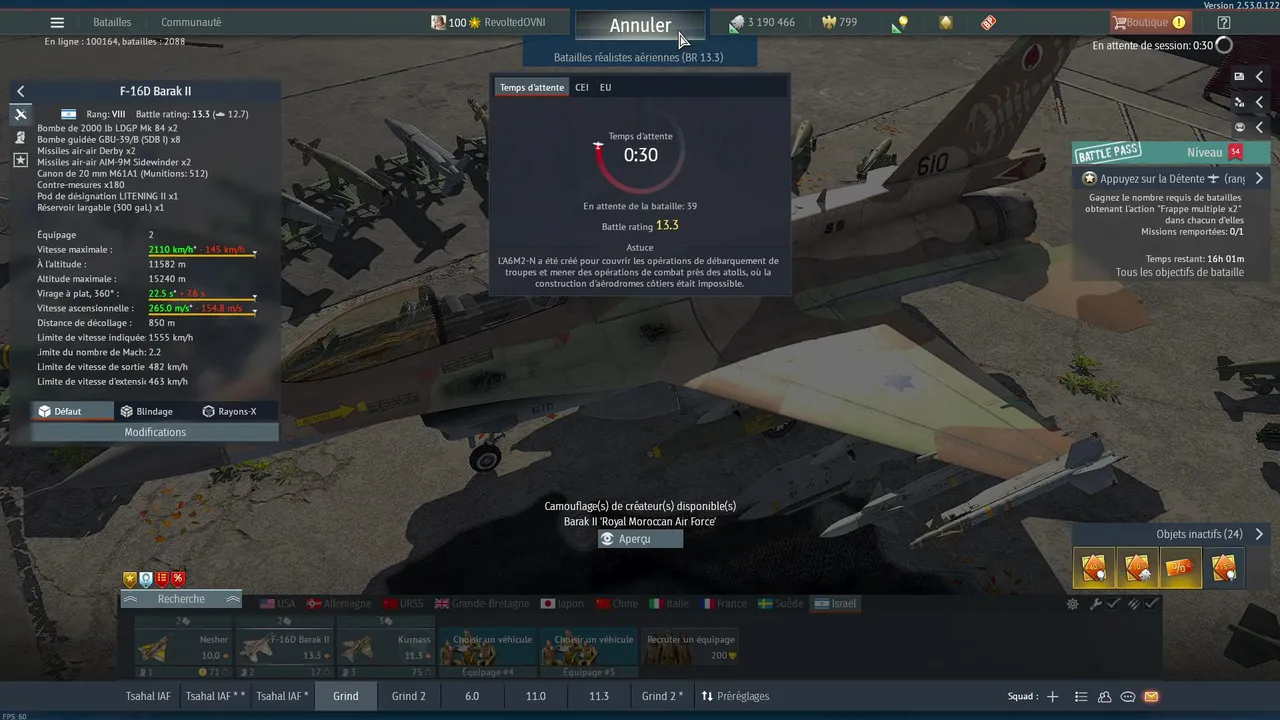Click the Golden Eagles balance 799
This screenshot has width=1280, height=720.
point(839,22)
